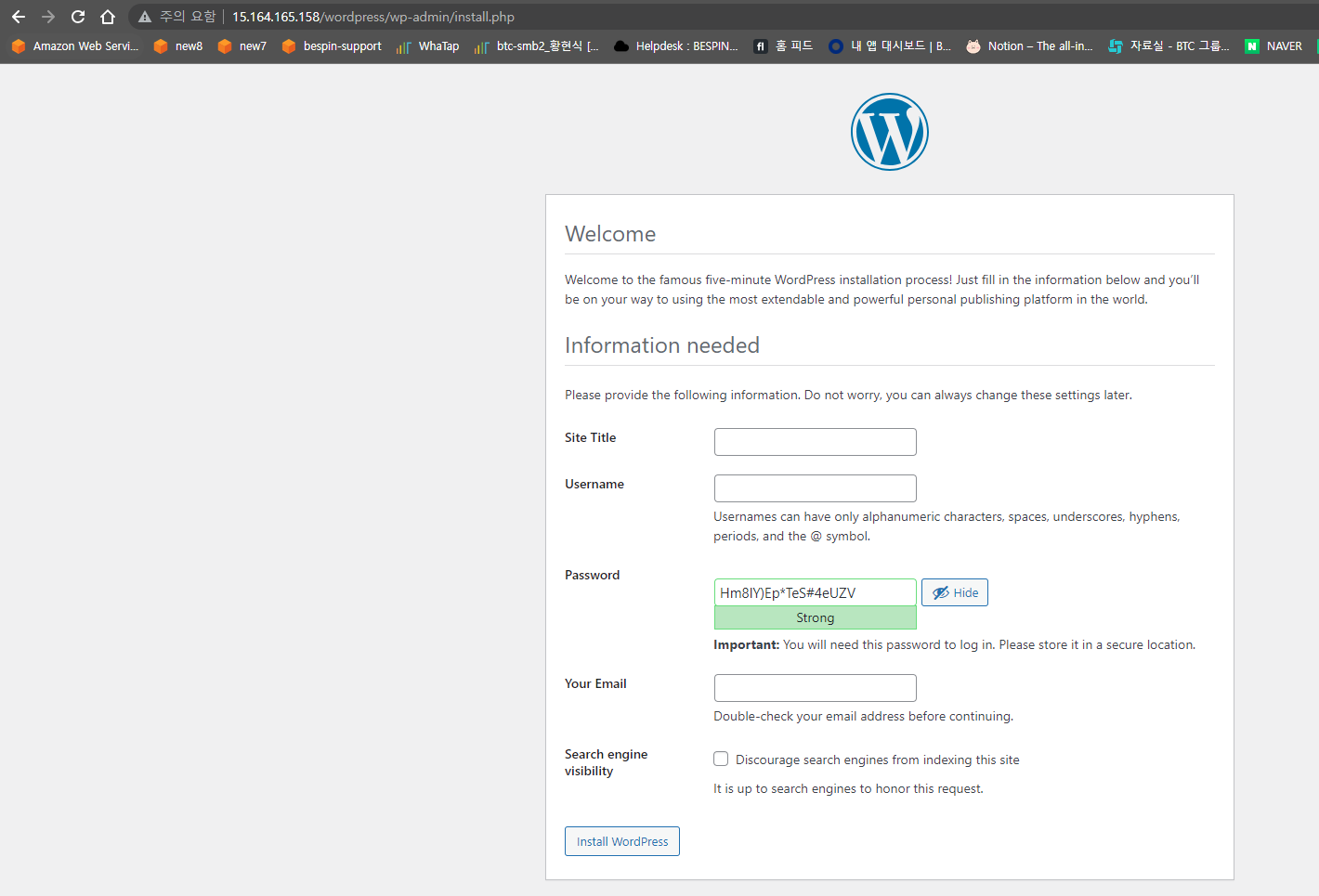Click the Password label
This screenshot has height=896, width=1319.
[593, 575]
